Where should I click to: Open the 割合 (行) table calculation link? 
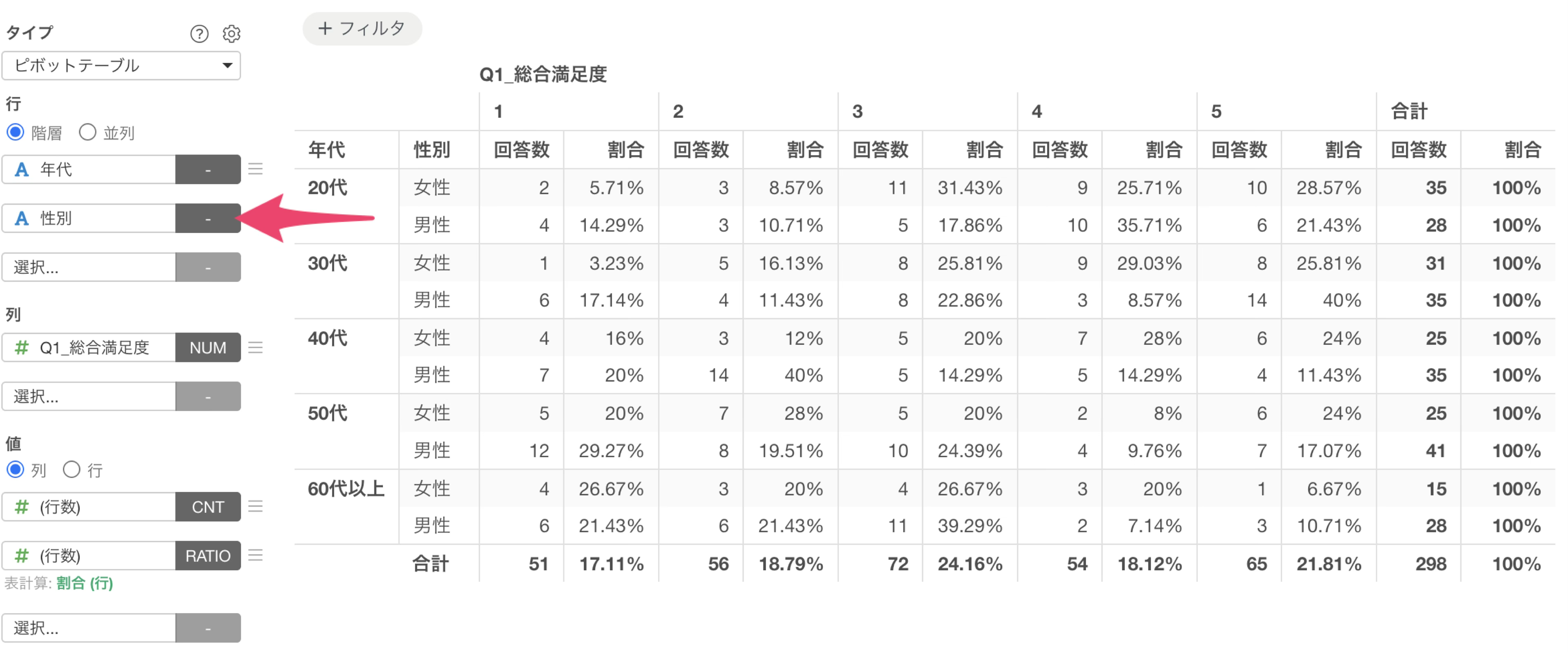[x=85, y=583]
